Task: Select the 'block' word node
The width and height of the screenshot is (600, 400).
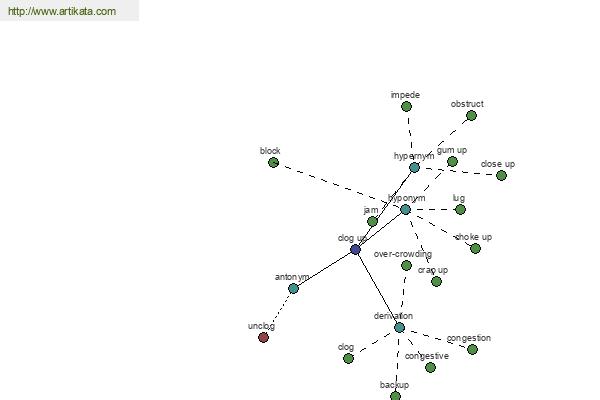Action: (x=273, y=162)
